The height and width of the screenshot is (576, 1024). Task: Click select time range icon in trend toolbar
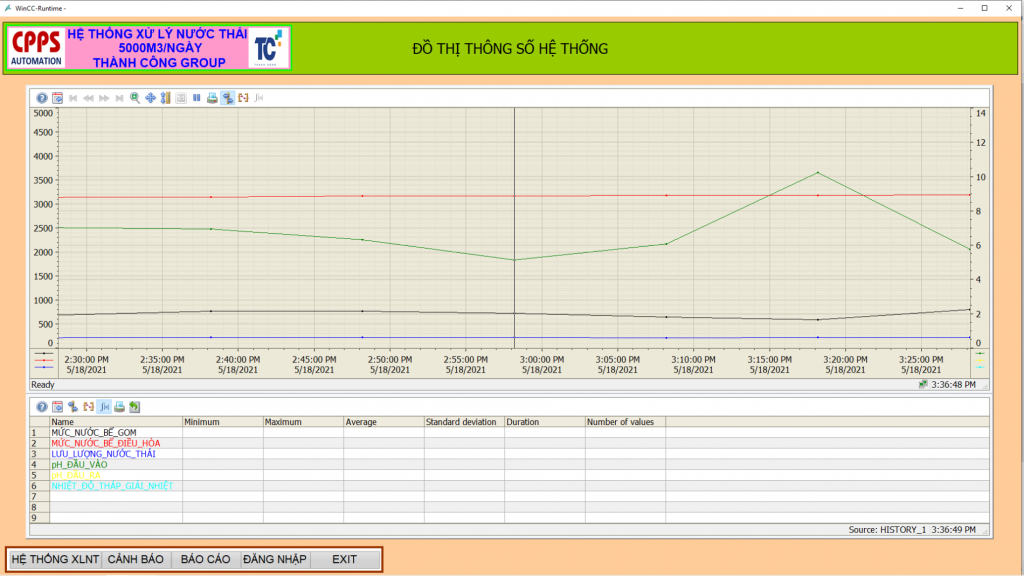click(x=243, y=98)
